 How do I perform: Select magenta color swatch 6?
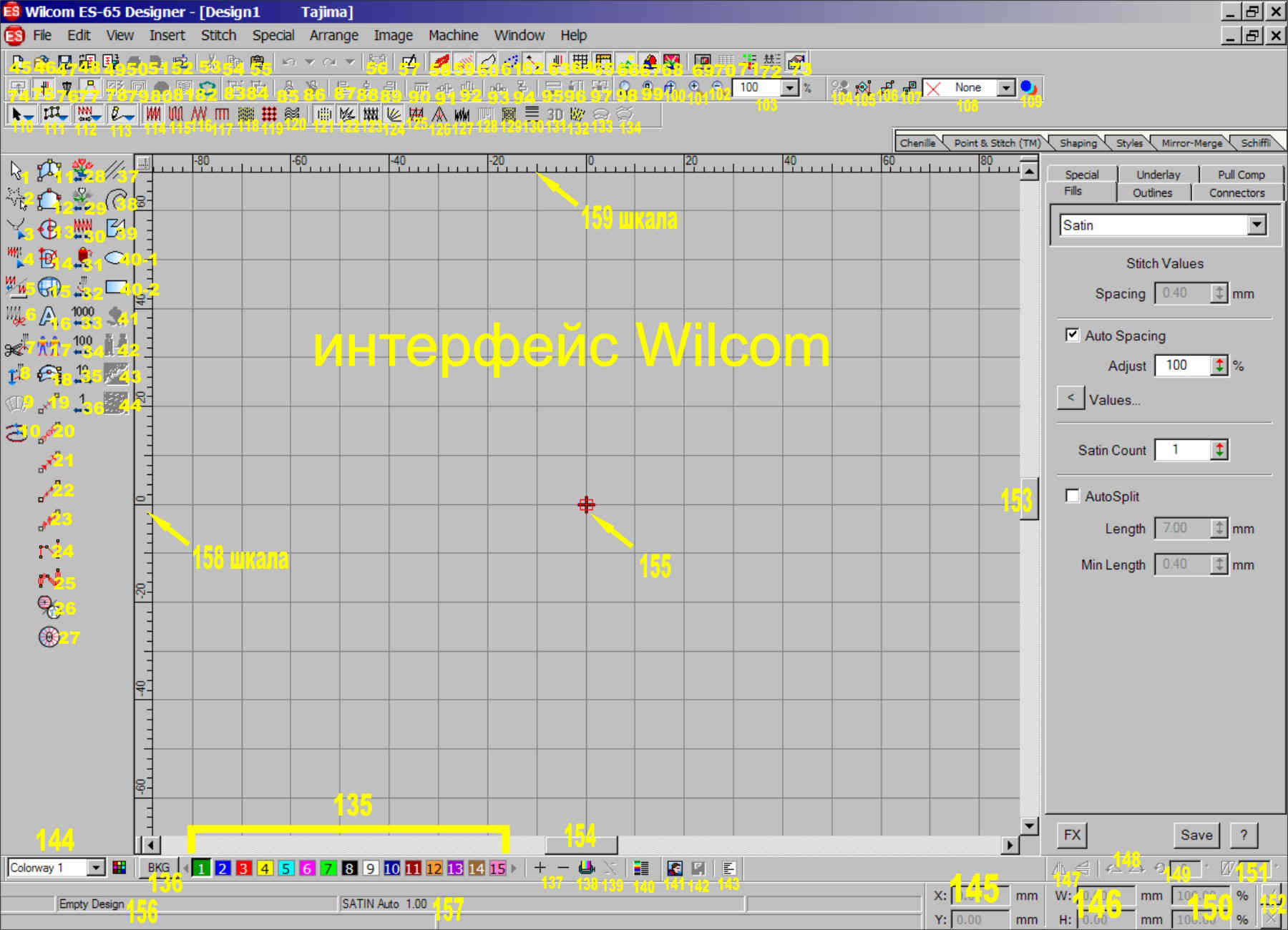tap(307, 868)
